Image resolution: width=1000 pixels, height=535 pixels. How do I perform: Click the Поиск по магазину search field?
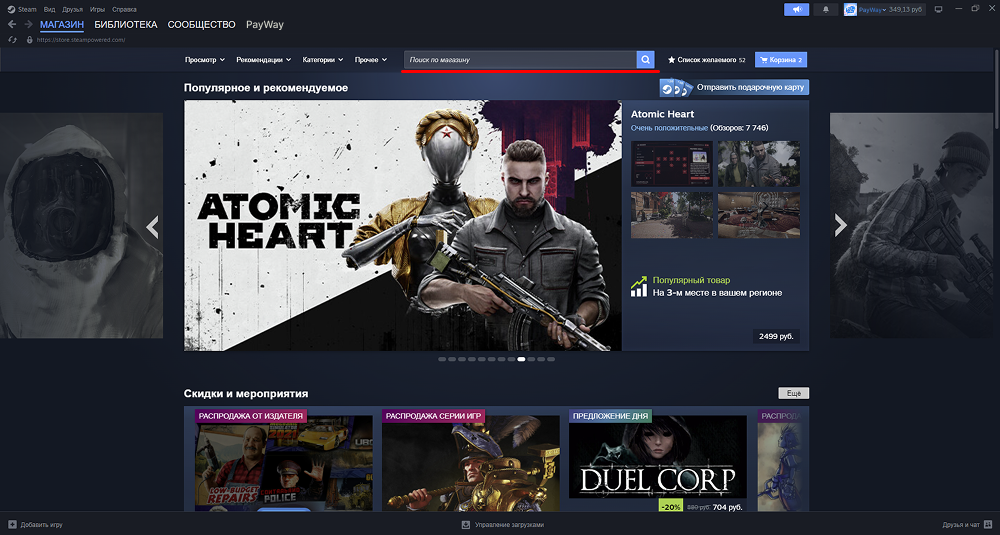(x=520, y=59)
